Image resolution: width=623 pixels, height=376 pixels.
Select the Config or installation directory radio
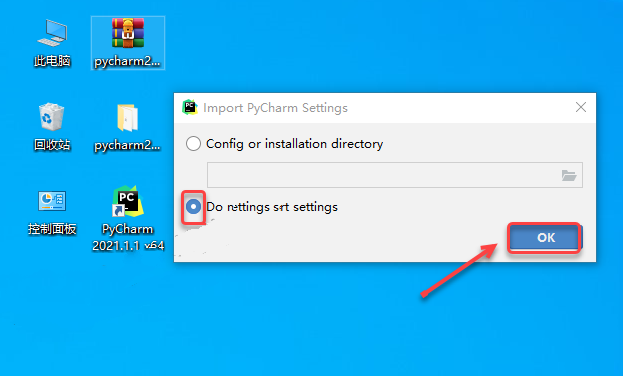click(x=193, y=143)
